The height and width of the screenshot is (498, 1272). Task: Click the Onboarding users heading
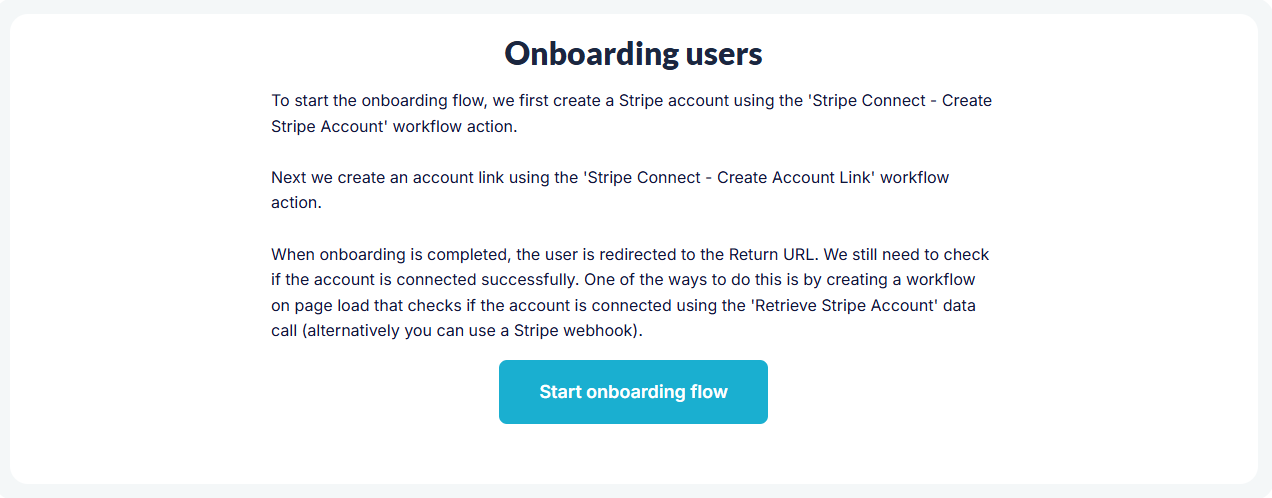(x=633, y=54)
